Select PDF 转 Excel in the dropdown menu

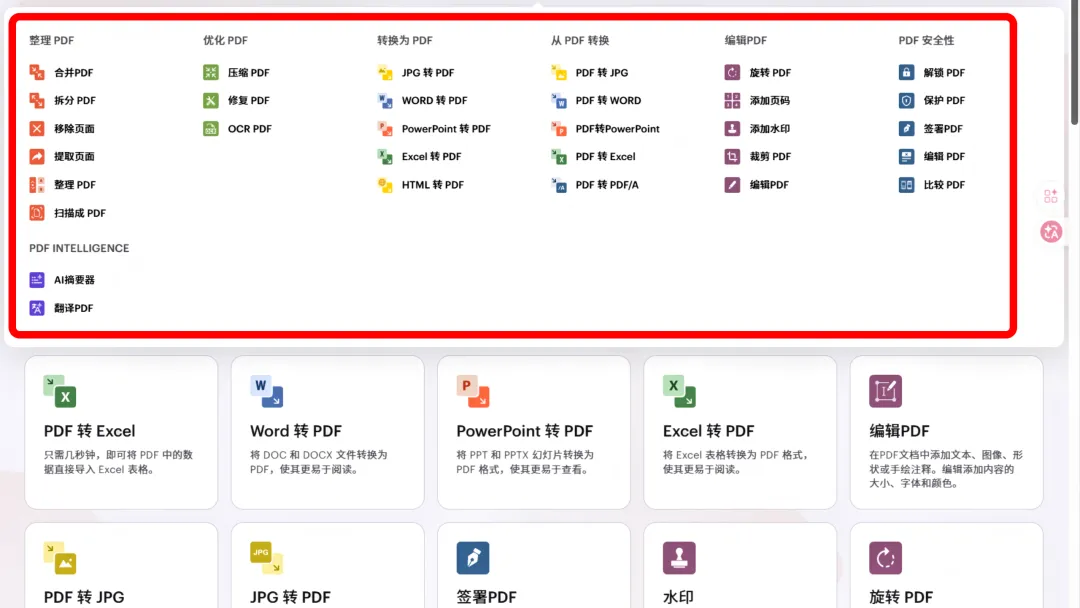[593, 156]
